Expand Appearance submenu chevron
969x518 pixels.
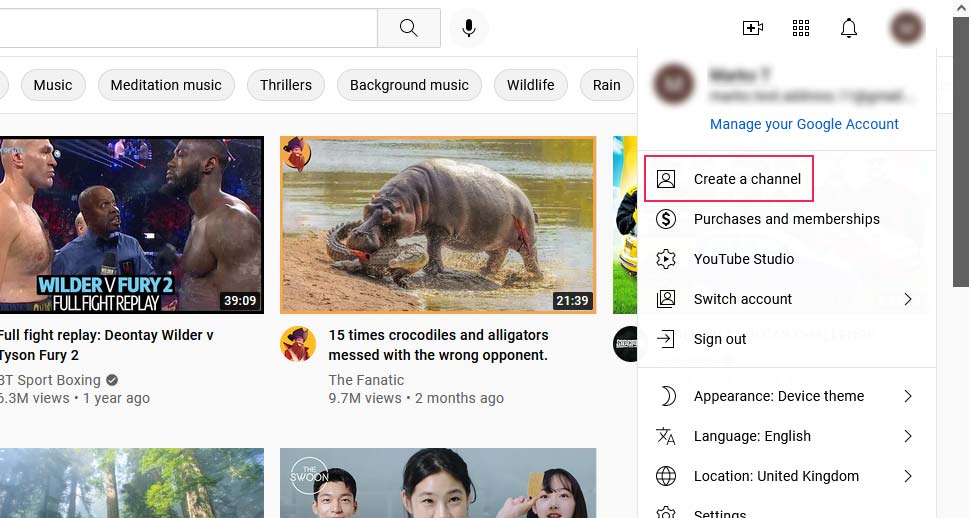(908, 396)
